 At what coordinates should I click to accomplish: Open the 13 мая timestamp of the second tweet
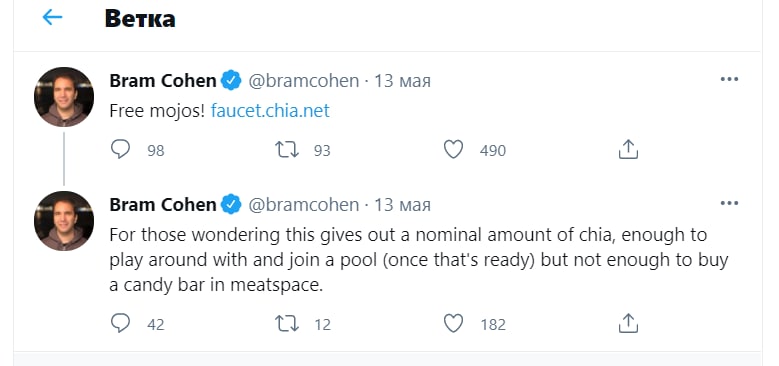point(402,205)
